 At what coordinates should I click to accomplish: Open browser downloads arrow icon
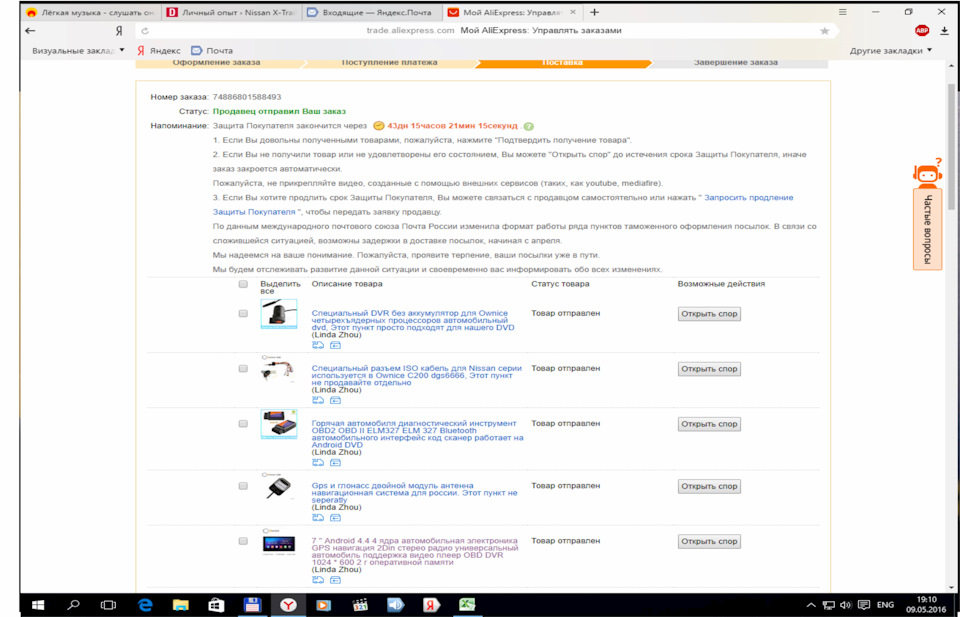click(945, 31)
